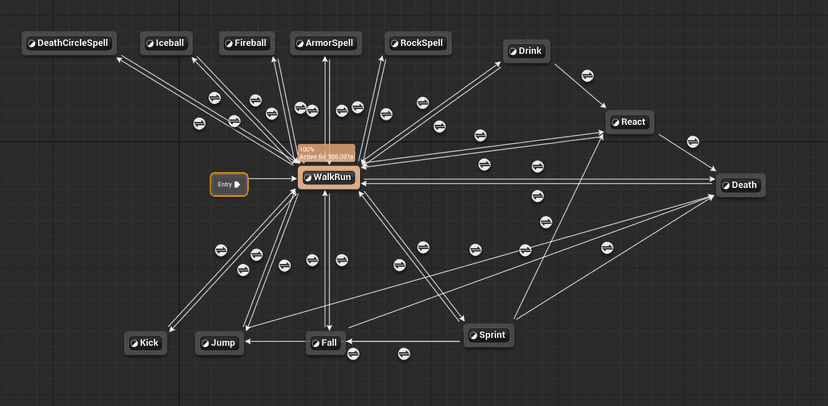Select the ArmorSpell state node
The width and height of the screenshot is (828, 406).
[326, 43]
